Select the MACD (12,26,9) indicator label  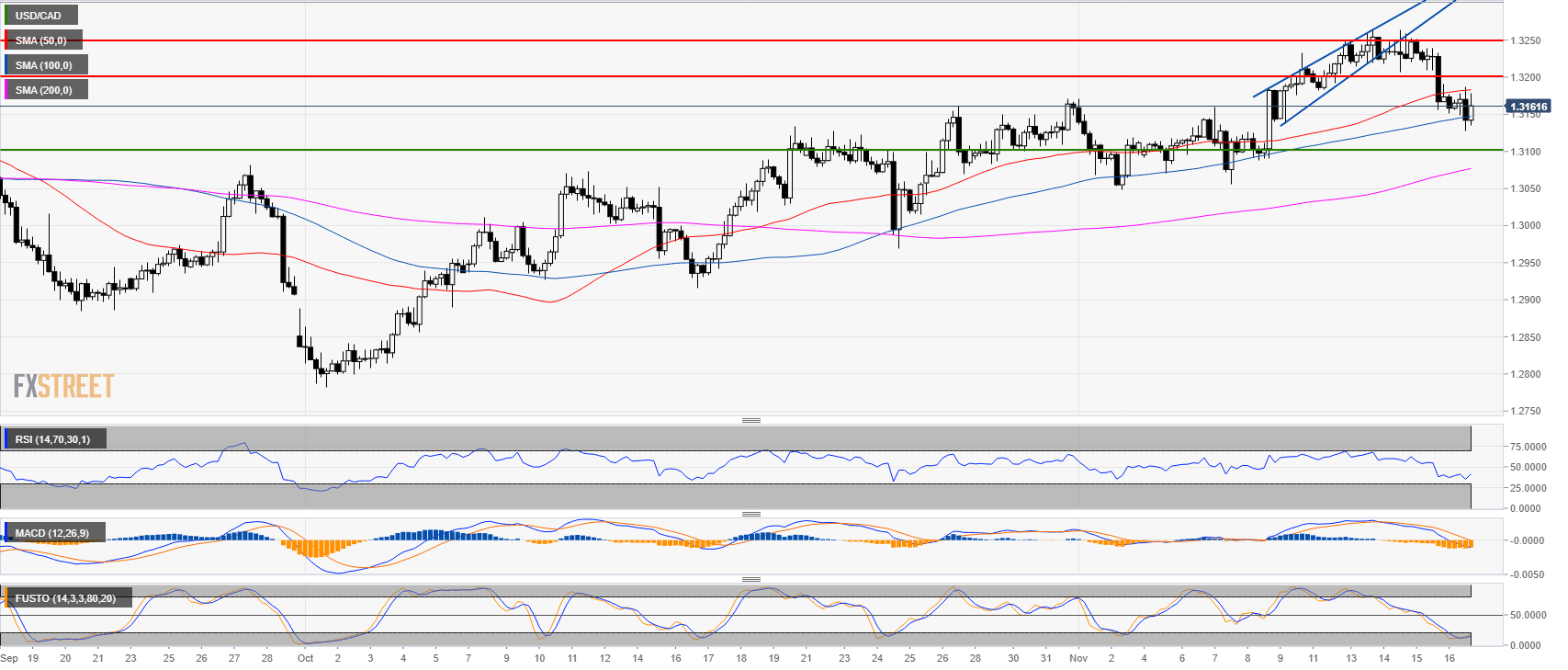tap(51, 533)
